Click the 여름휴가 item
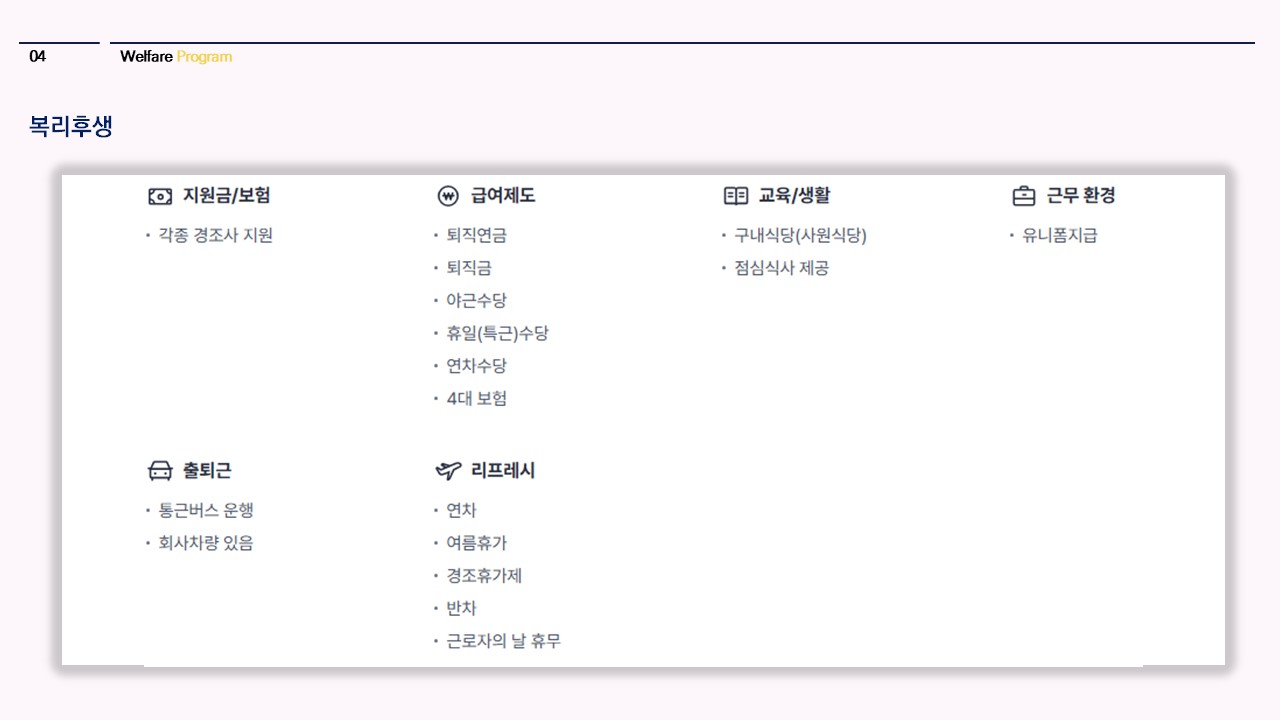This screenshot has width=1280, height=720. [x=476, y=543]
